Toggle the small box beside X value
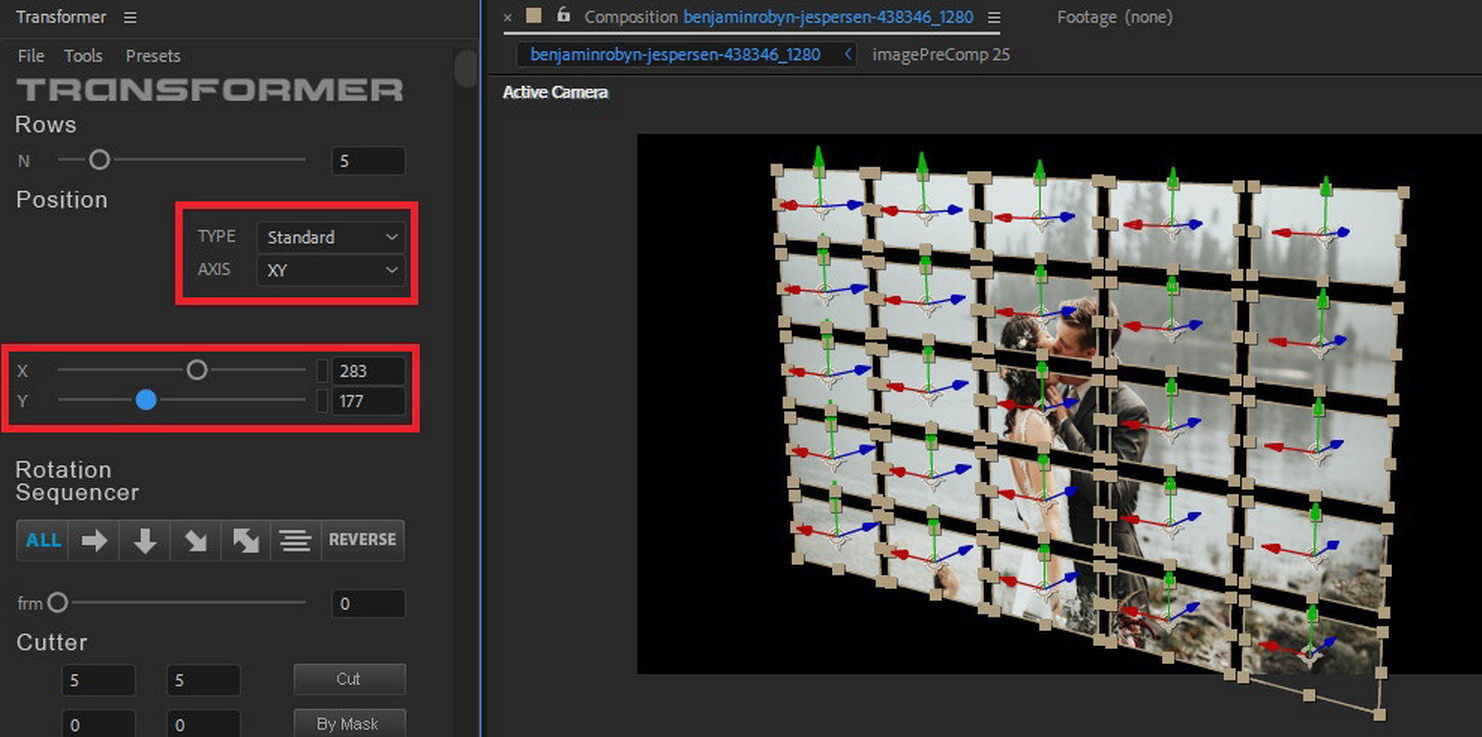The height and width of the screenshot is (737, 1482). pos(322,371)
